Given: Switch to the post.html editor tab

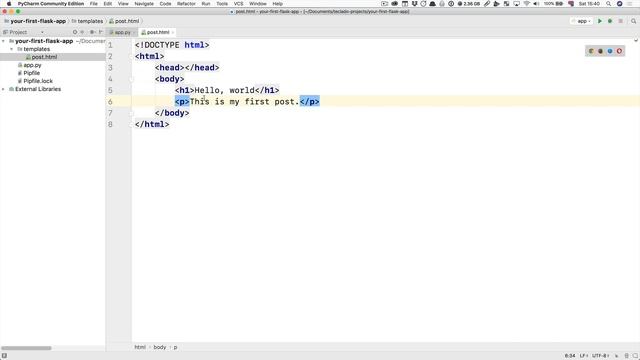Looking at the screenshot, I should point(158,32).
